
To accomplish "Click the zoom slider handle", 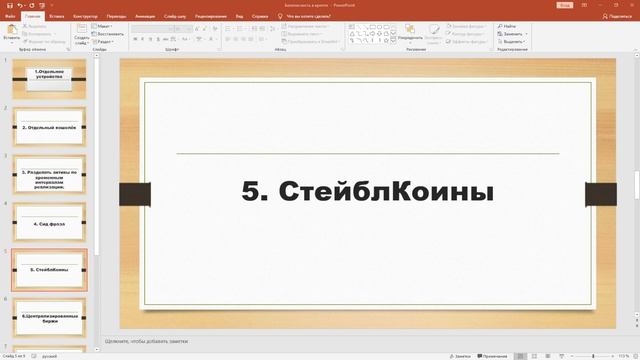I will coord(593,356).
